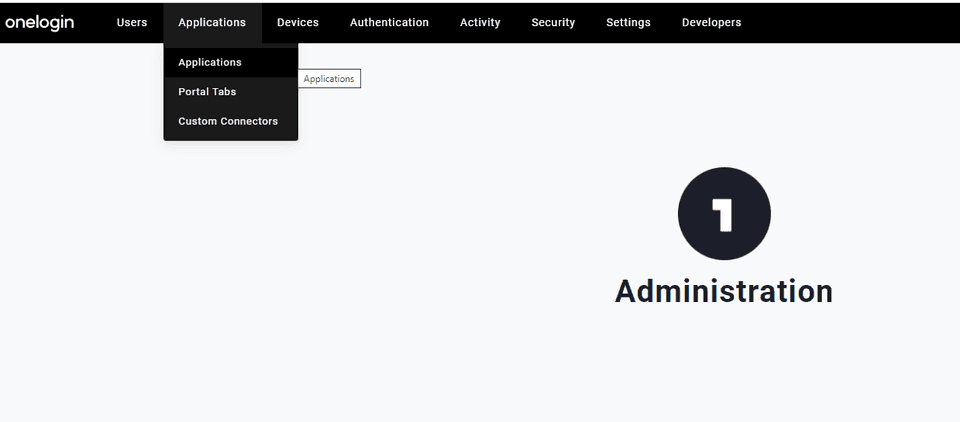Choose Custom Connectors from dropdown

(230, 121)
